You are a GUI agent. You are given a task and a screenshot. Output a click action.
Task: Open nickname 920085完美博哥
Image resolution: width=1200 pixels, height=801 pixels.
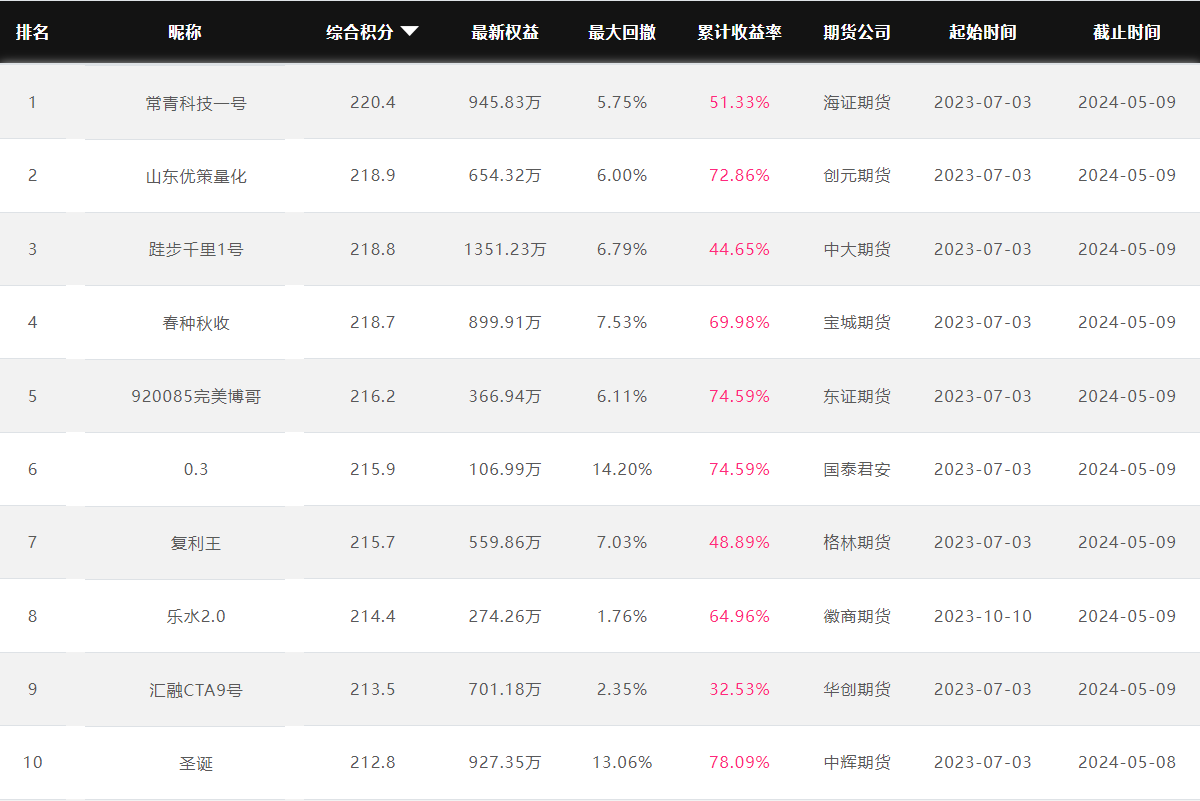[196, 396]
